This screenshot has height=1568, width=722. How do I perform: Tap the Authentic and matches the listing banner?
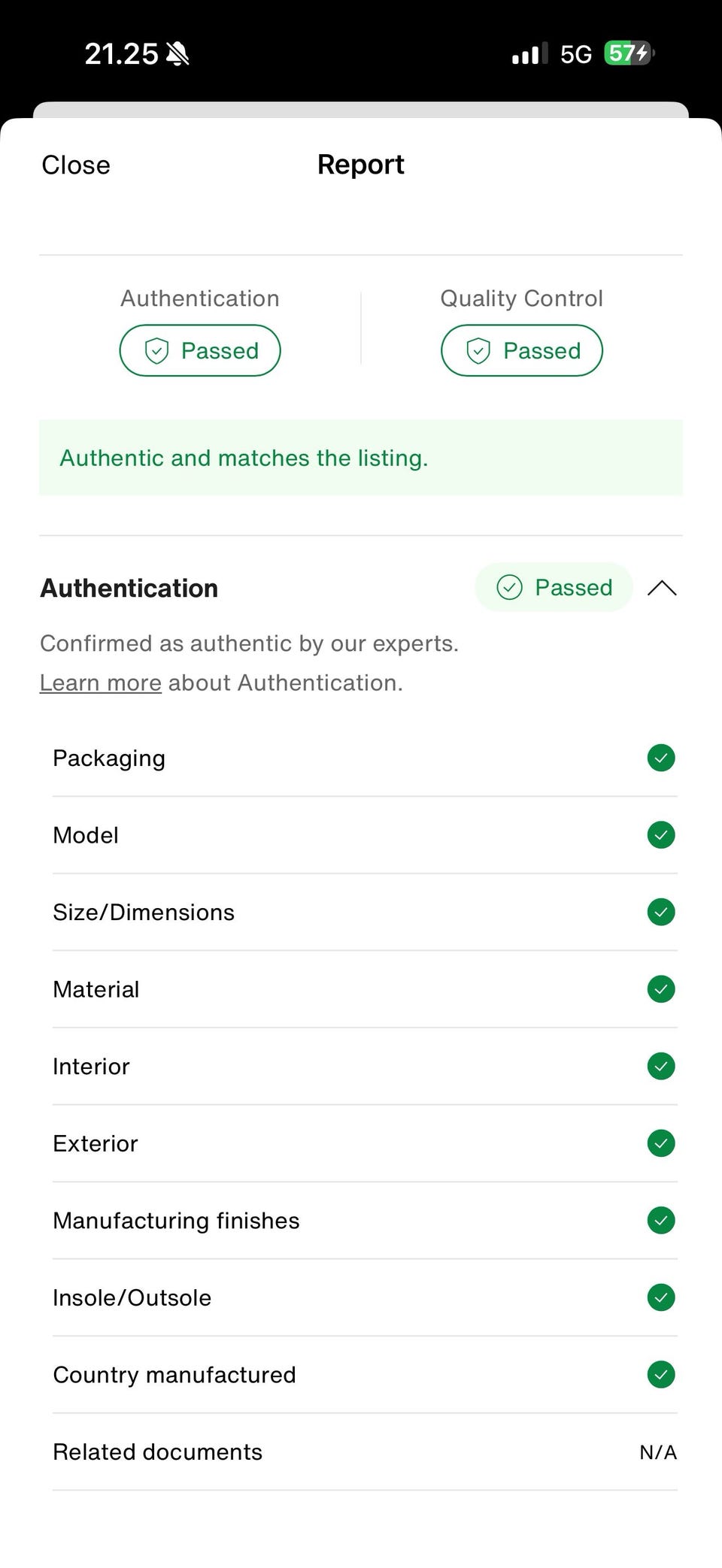click(361, 458)
